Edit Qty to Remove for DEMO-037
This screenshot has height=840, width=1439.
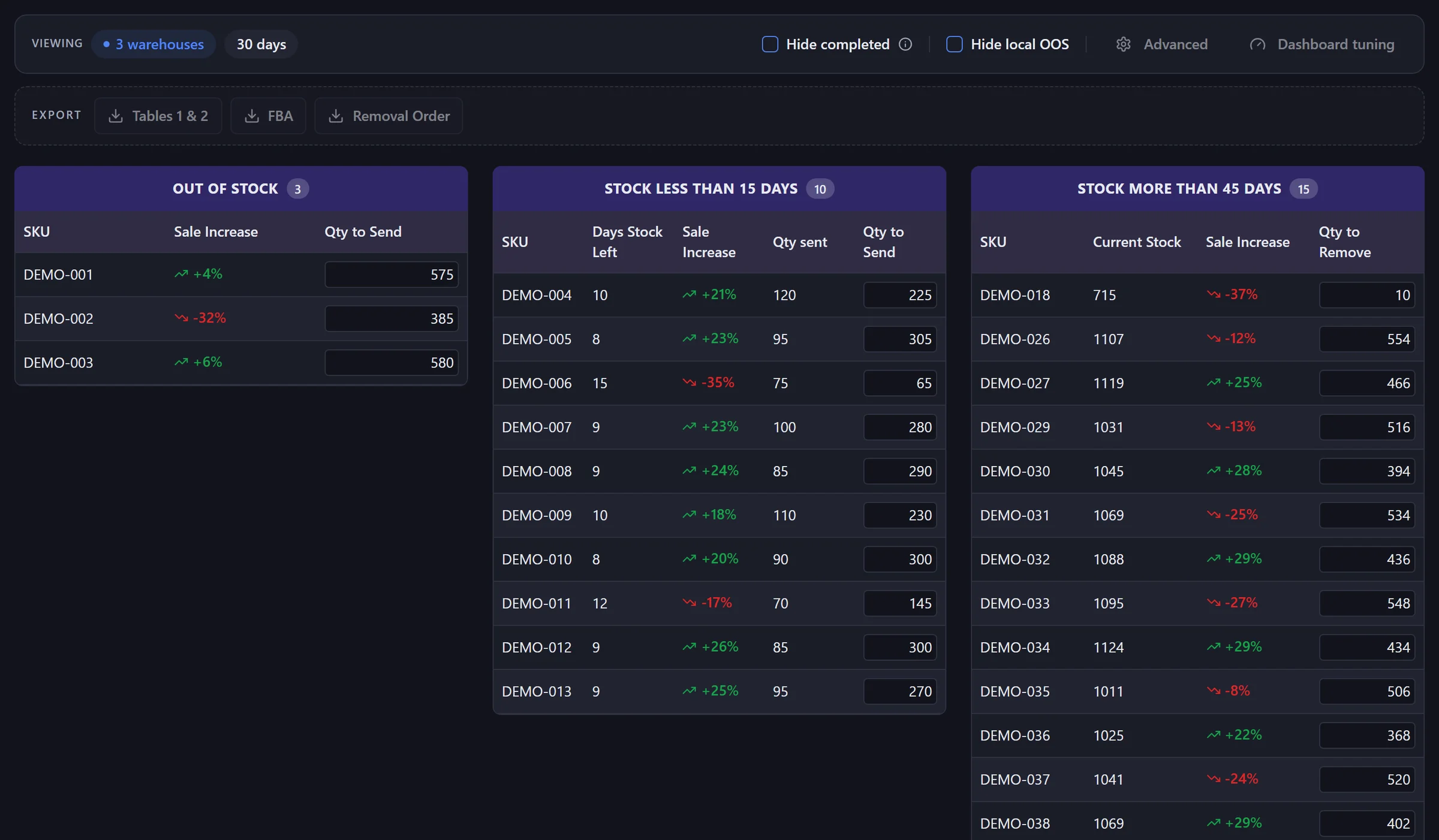click(1367, 779)
